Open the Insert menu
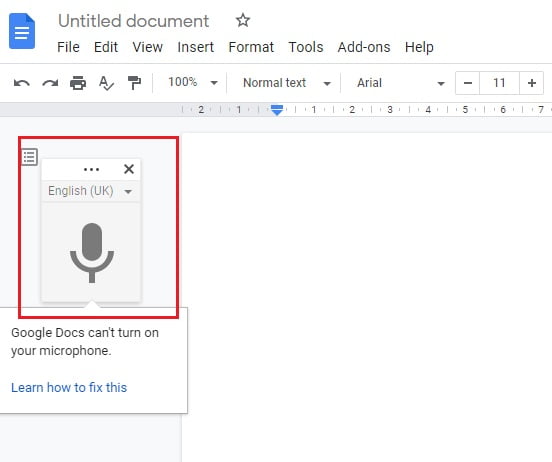Screen dimensions: 552x462 pos(195,47)
